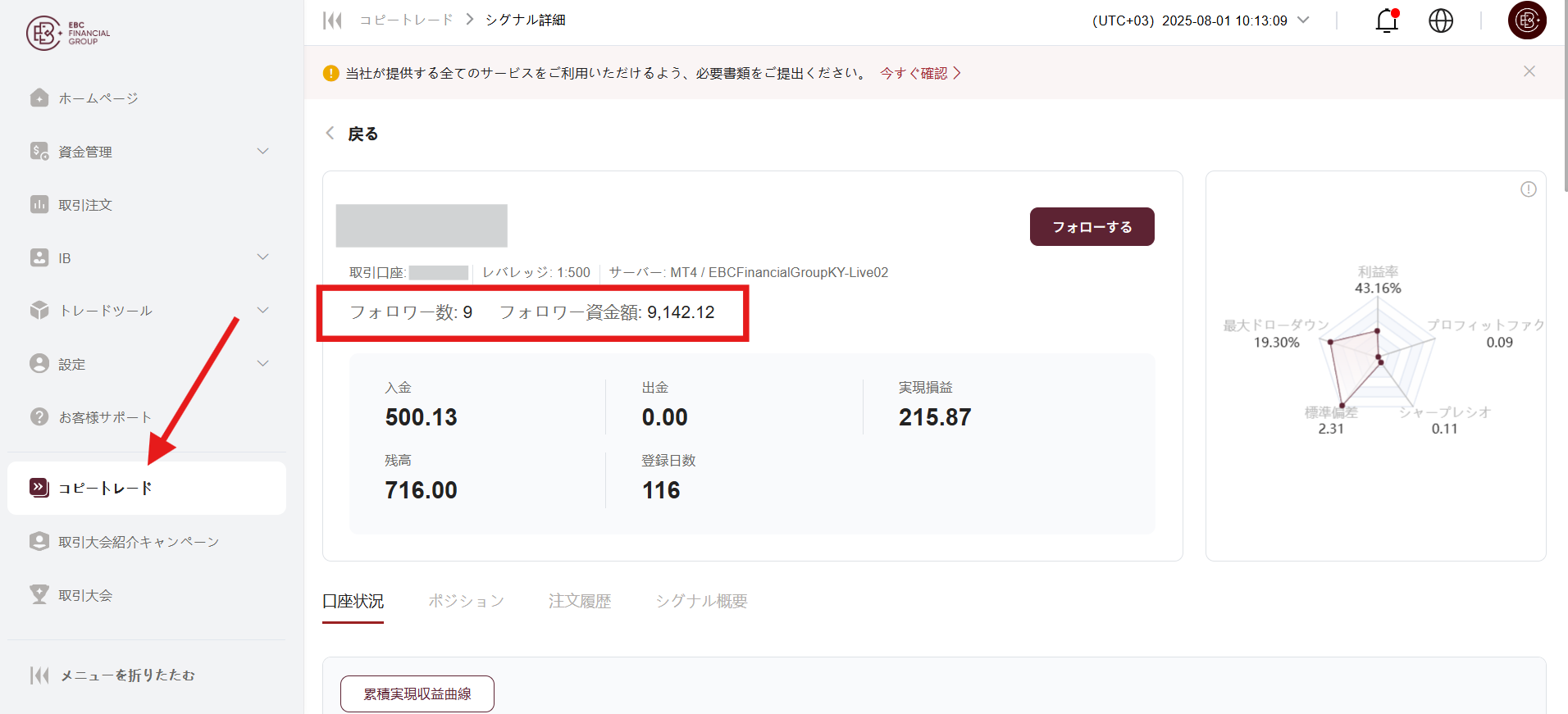Viewport: 1568px width, 714px height.
Task: Click the signal profile name placeholder
Action: point(422,225)
